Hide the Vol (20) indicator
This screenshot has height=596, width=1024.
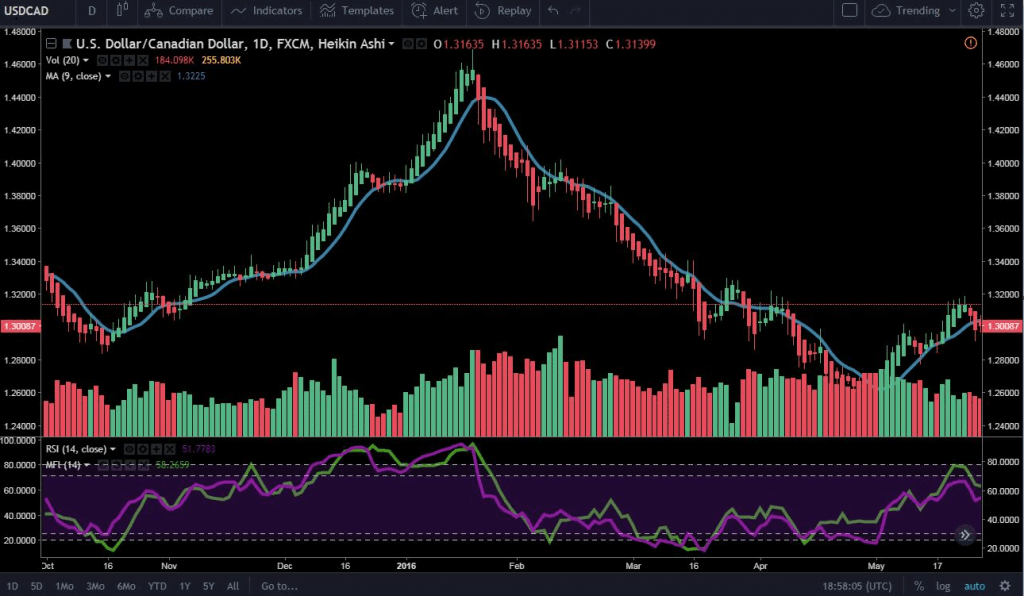point(101,59)
